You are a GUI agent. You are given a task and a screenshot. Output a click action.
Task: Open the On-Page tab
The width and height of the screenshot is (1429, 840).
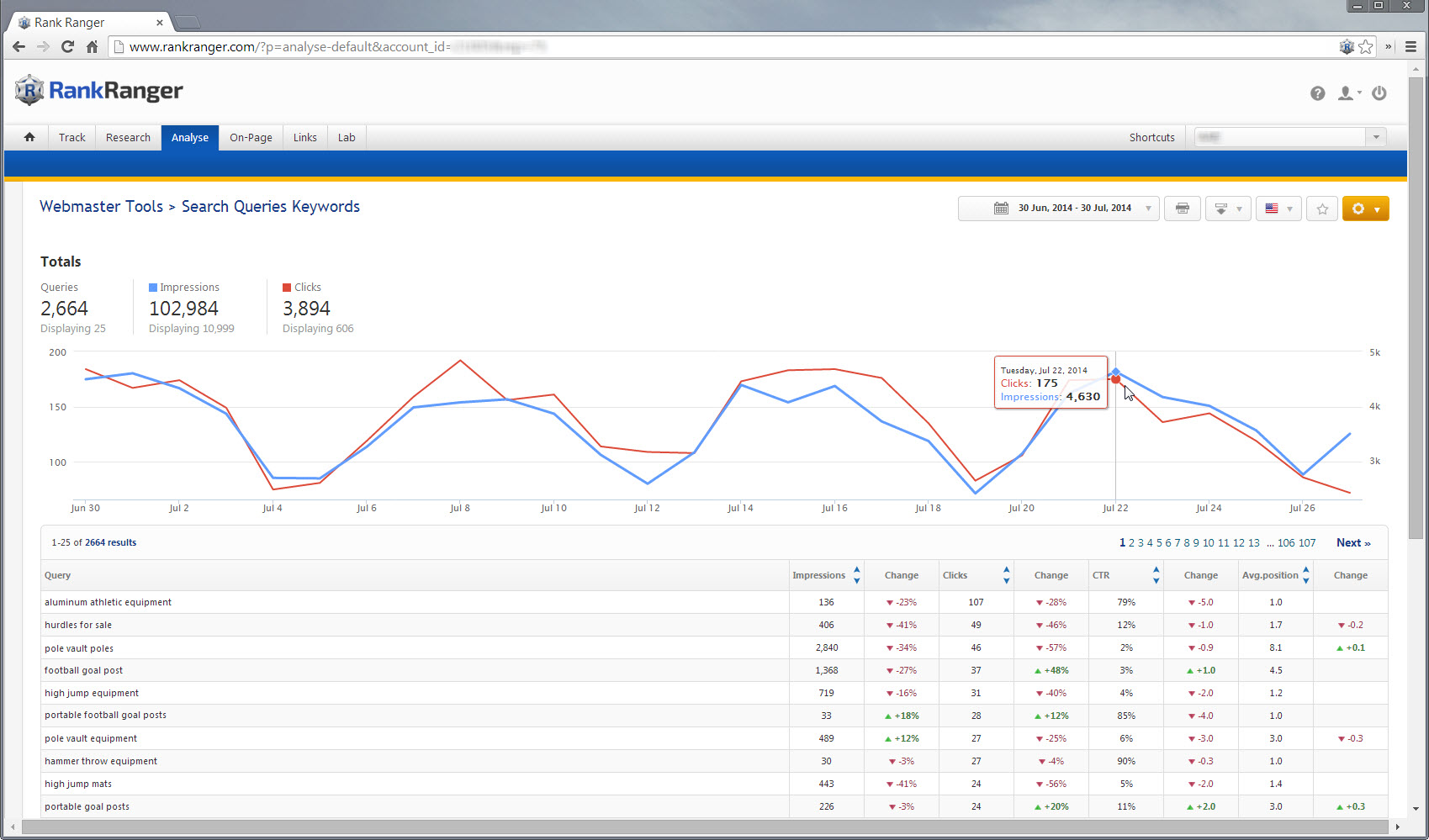pyautogui.click(x=251, y=137)
